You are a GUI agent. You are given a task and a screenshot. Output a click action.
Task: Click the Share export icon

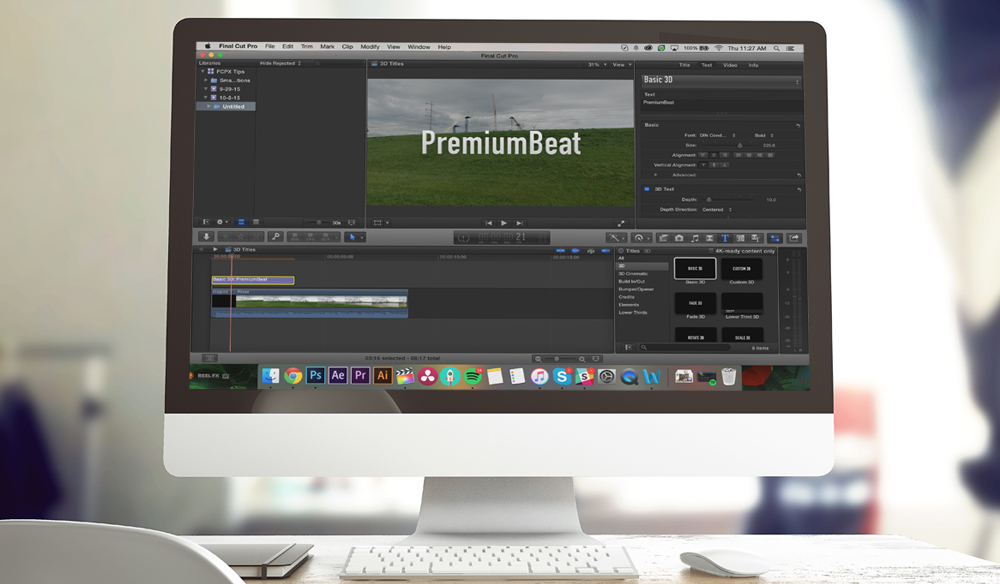point(794,238)
